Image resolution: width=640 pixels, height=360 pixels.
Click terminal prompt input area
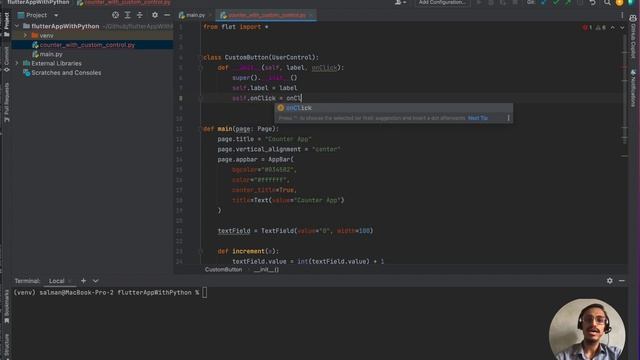pyautogui.click(x=204, y=292)
